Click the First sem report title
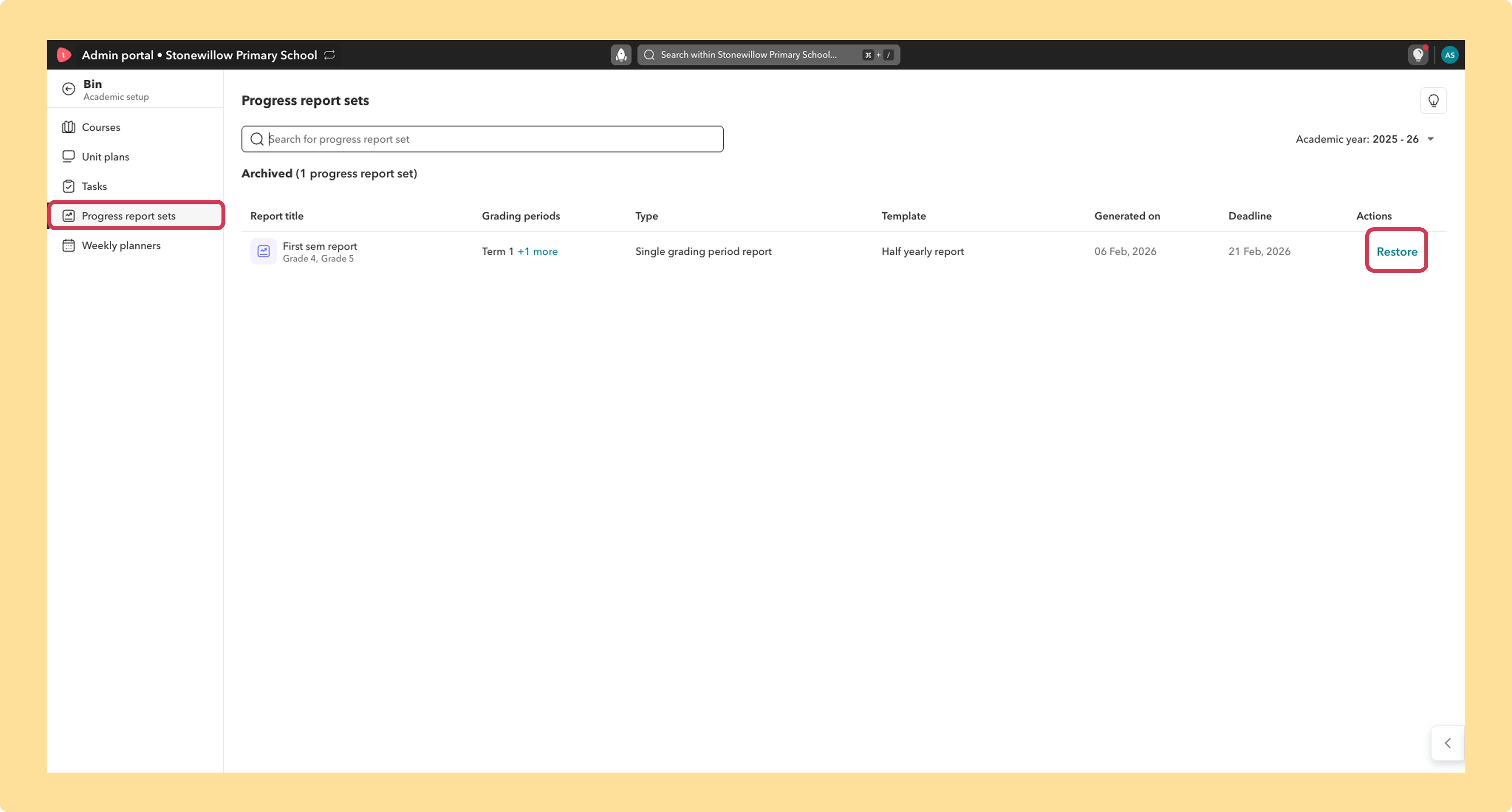1512x812 pixels. 320,246
